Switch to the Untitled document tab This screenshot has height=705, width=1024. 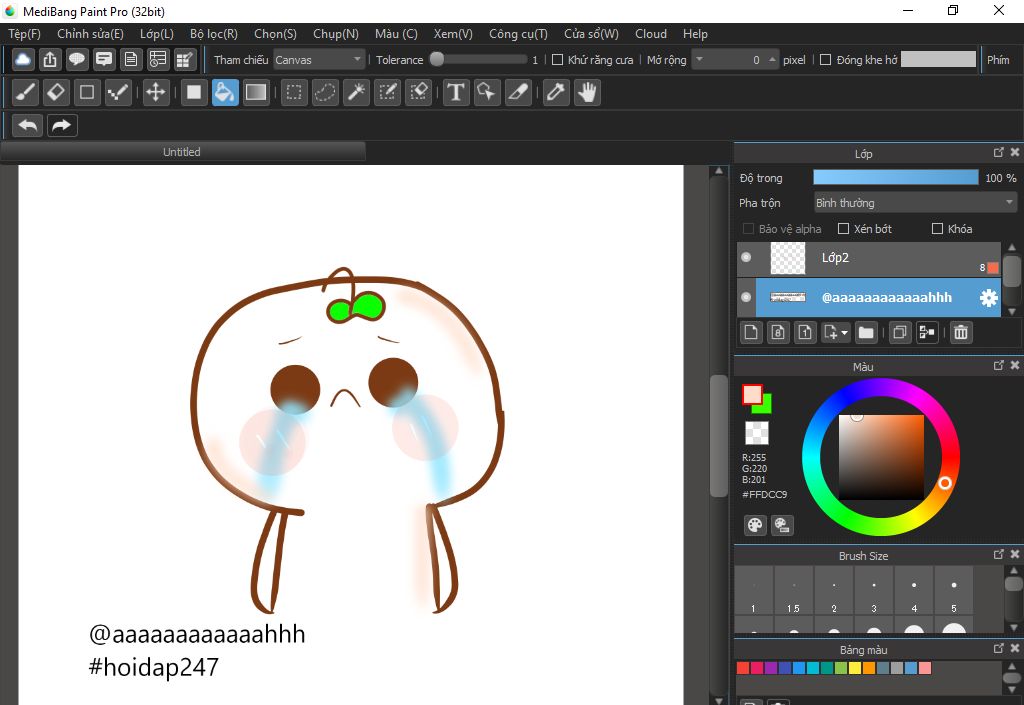pos(182,151)
